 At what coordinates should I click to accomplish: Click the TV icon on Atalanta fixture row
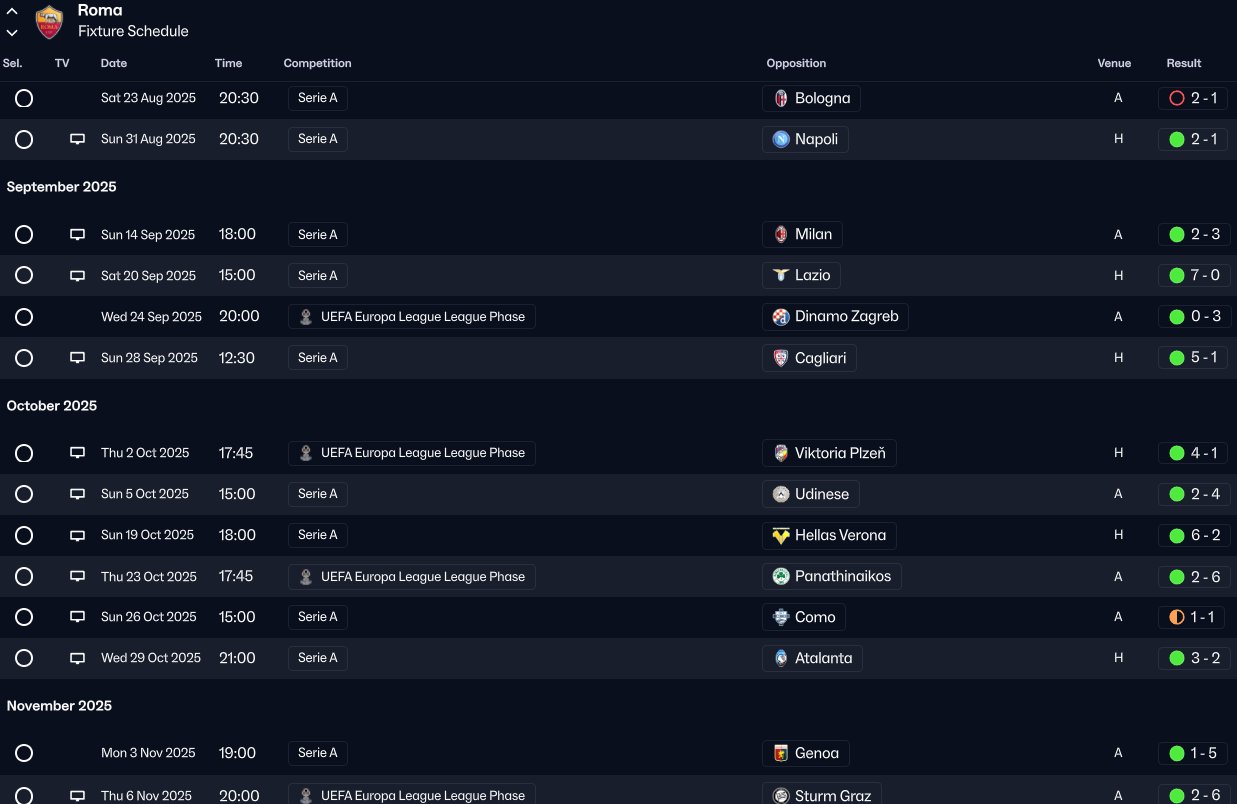pos(77,658)
